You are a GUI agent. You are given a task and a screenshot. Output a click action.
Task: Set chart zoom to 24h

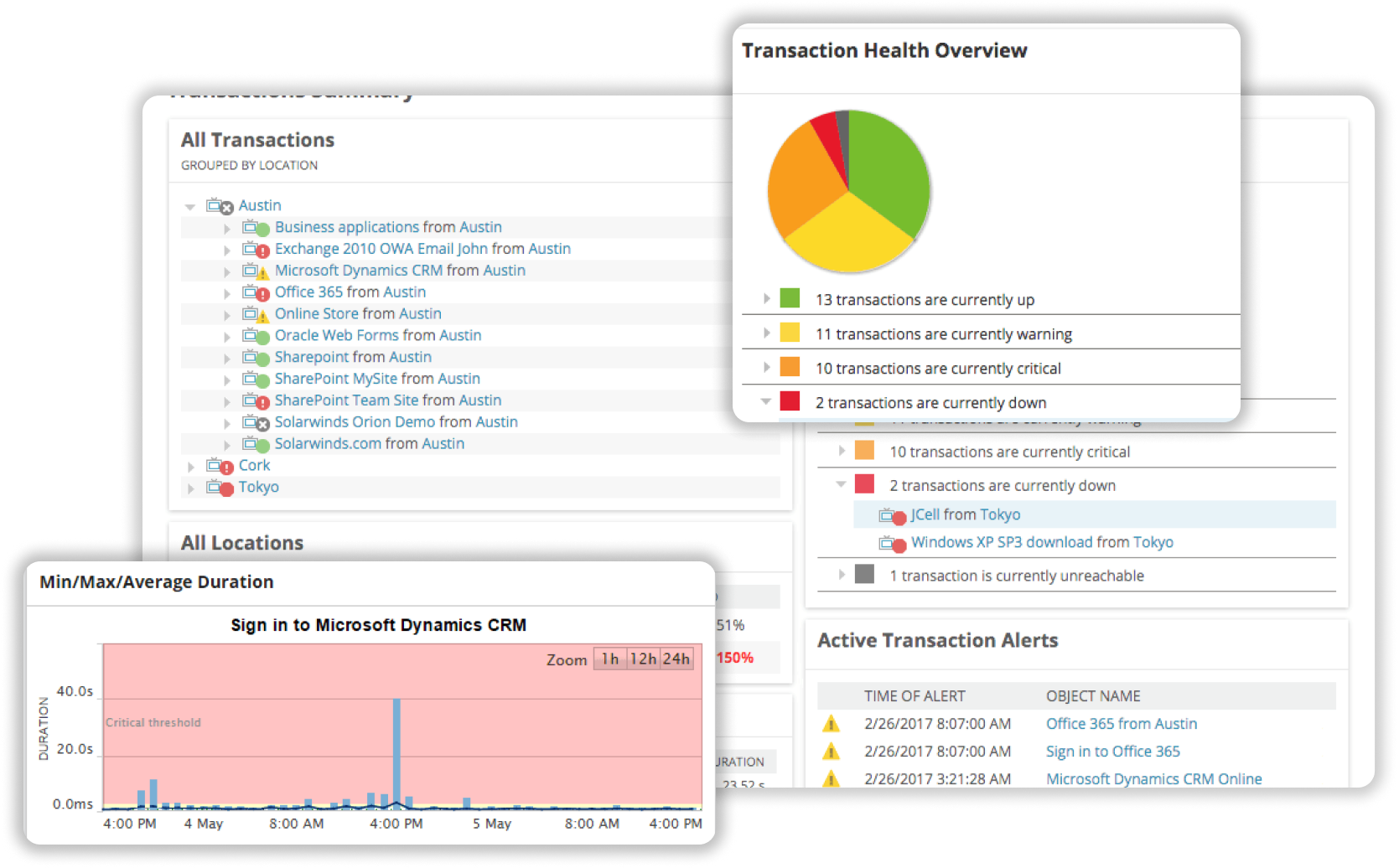pos(676,659)
